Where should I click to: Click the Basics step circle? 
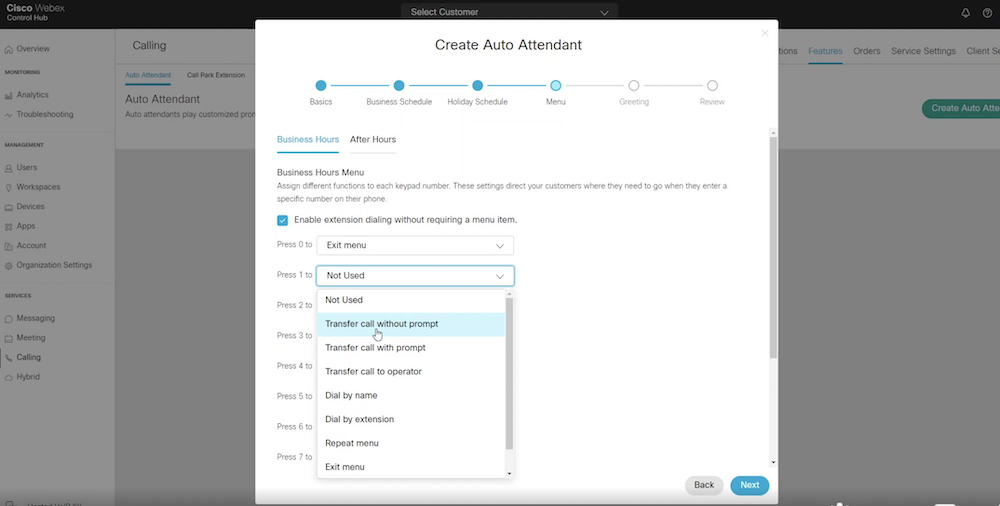[x=321, y=86]
